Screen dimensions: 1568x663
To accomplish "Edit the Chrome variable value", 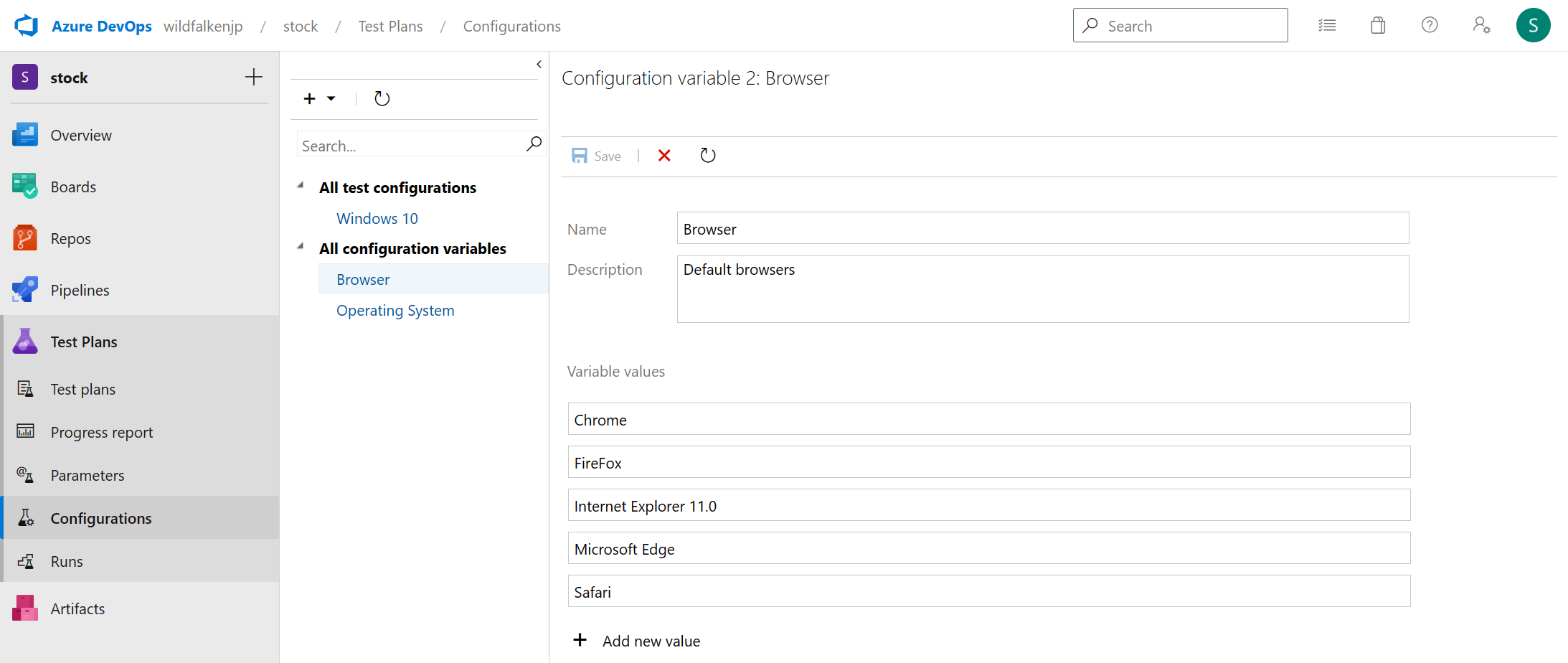I will pos(989,419).
